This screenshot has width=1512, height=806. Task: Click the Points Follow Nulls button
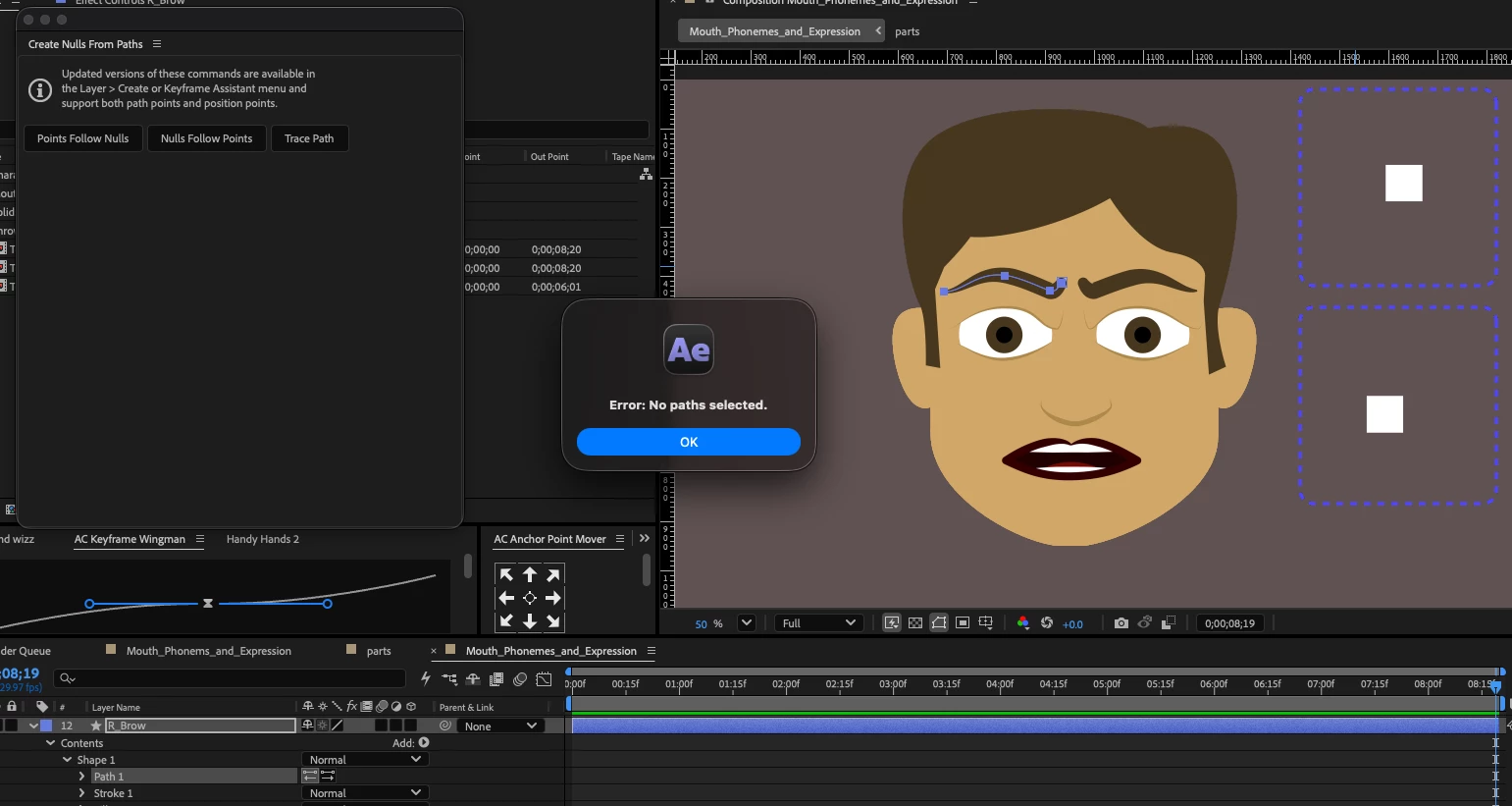[83, 138]
